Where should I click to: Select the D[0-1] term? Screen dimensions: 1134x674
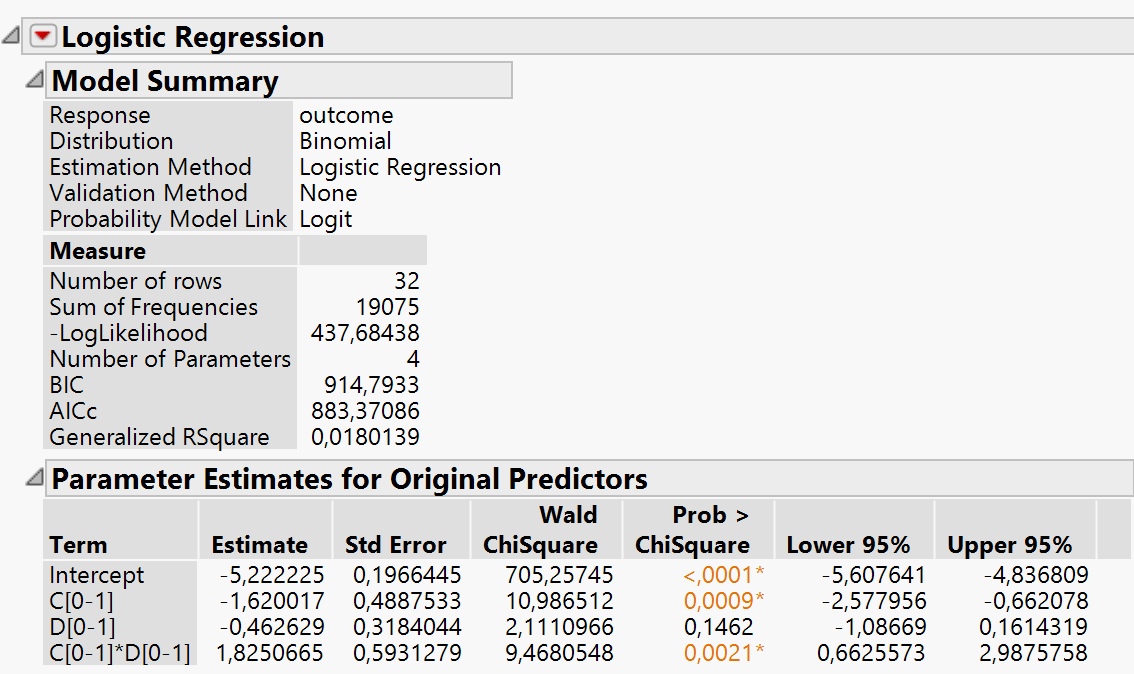click(x=82, y=627)
